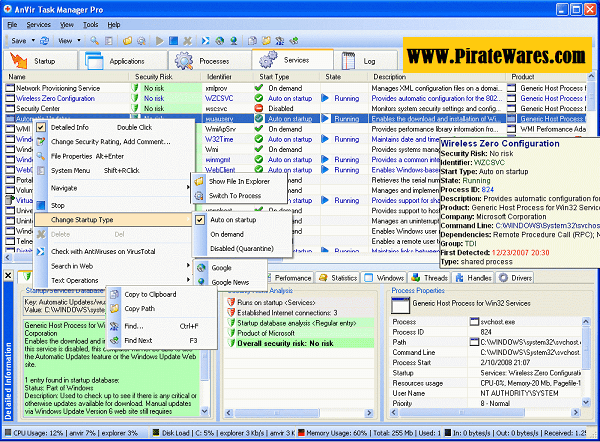This screenshot has width=600, height=442.
Task: Click Check with AntiViruses on VirusTotal
Action: point(113,251)
